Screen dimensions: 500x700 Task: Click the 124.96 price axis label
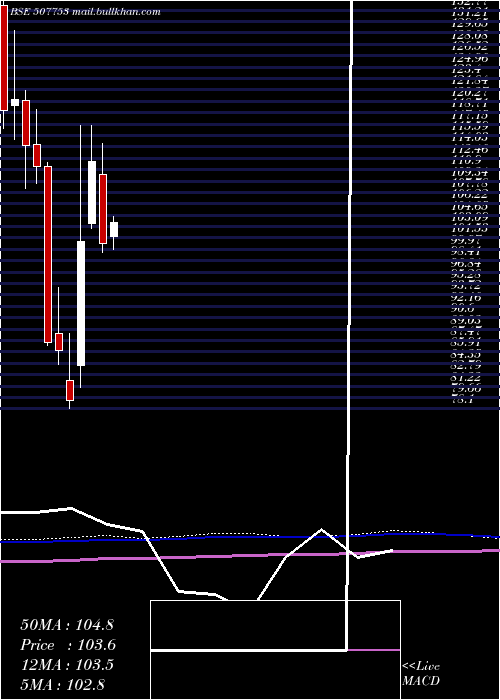(x=471, y=58)
